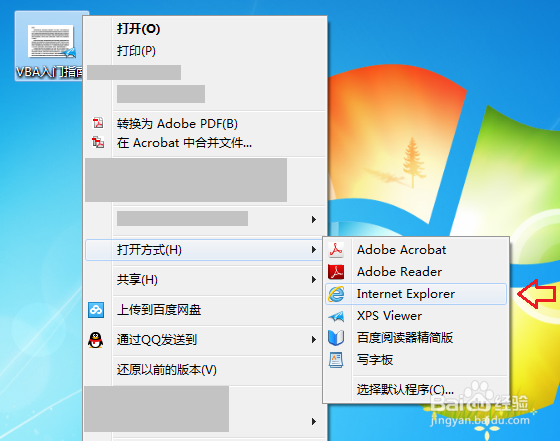
Task: Click the Adobe Acrobat icon in submenu
Action: pos(336,250)
